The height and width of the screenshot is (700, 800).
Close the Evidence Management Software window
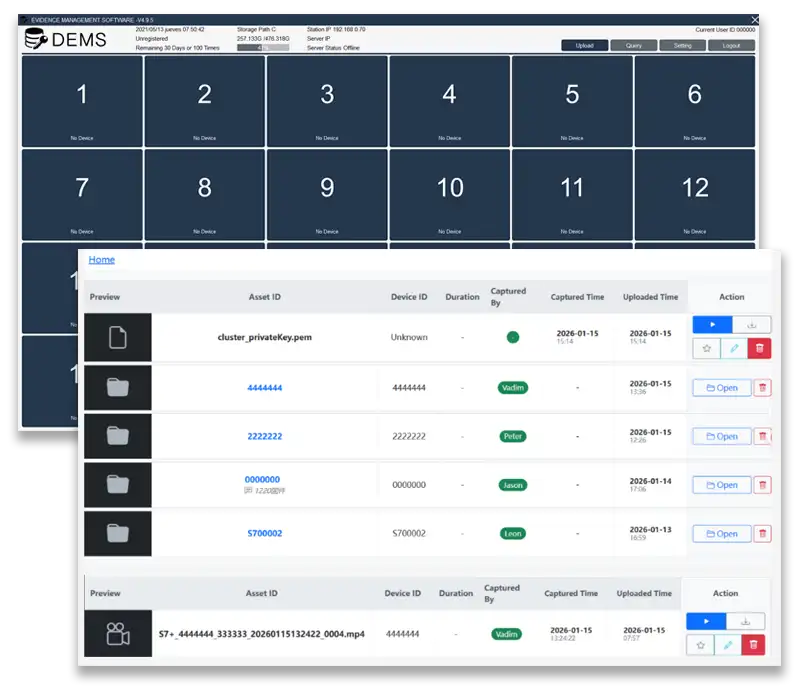pos(755,20)
